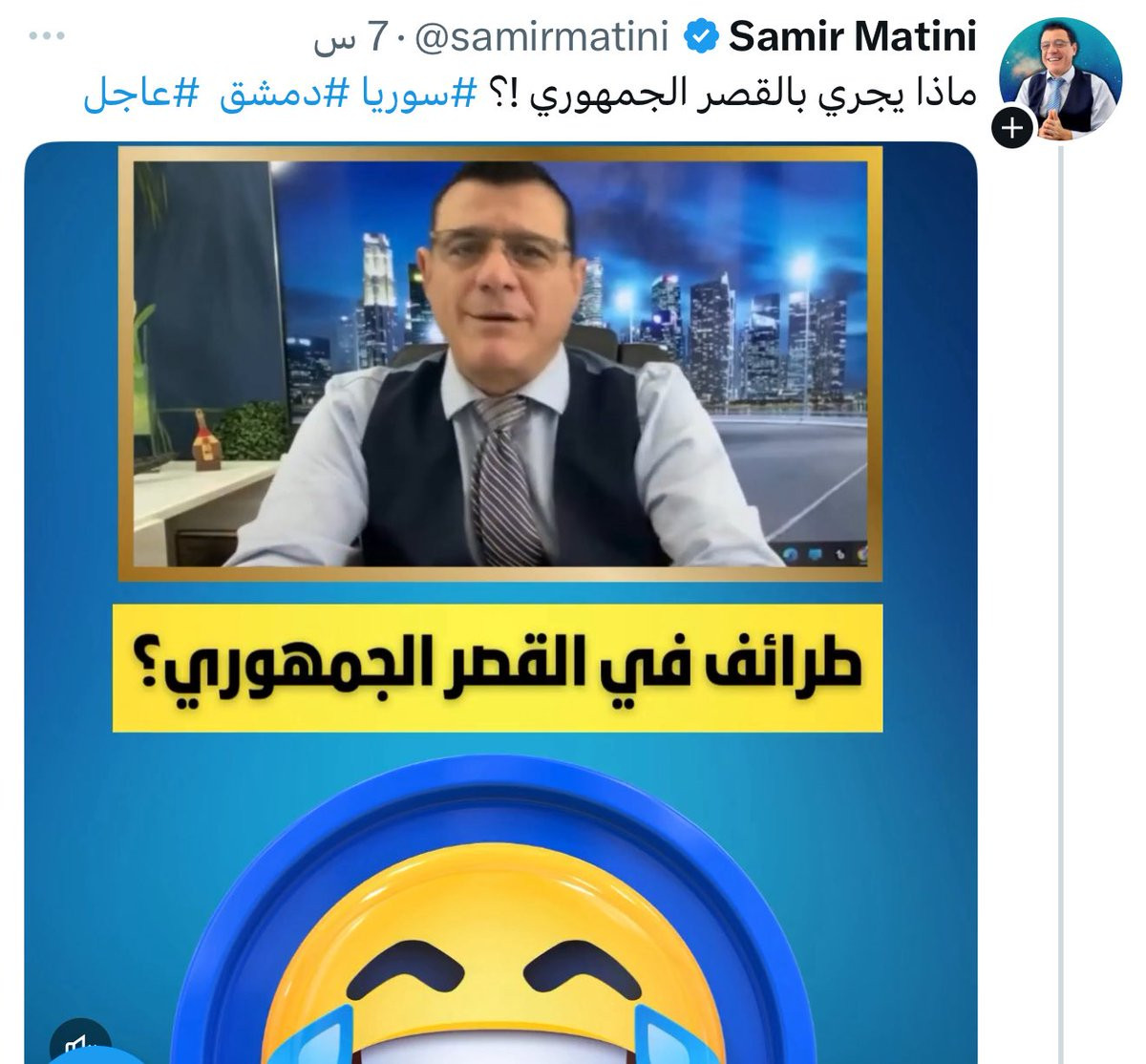Click the blue verified checkmark badge

(x=705, y=38)
